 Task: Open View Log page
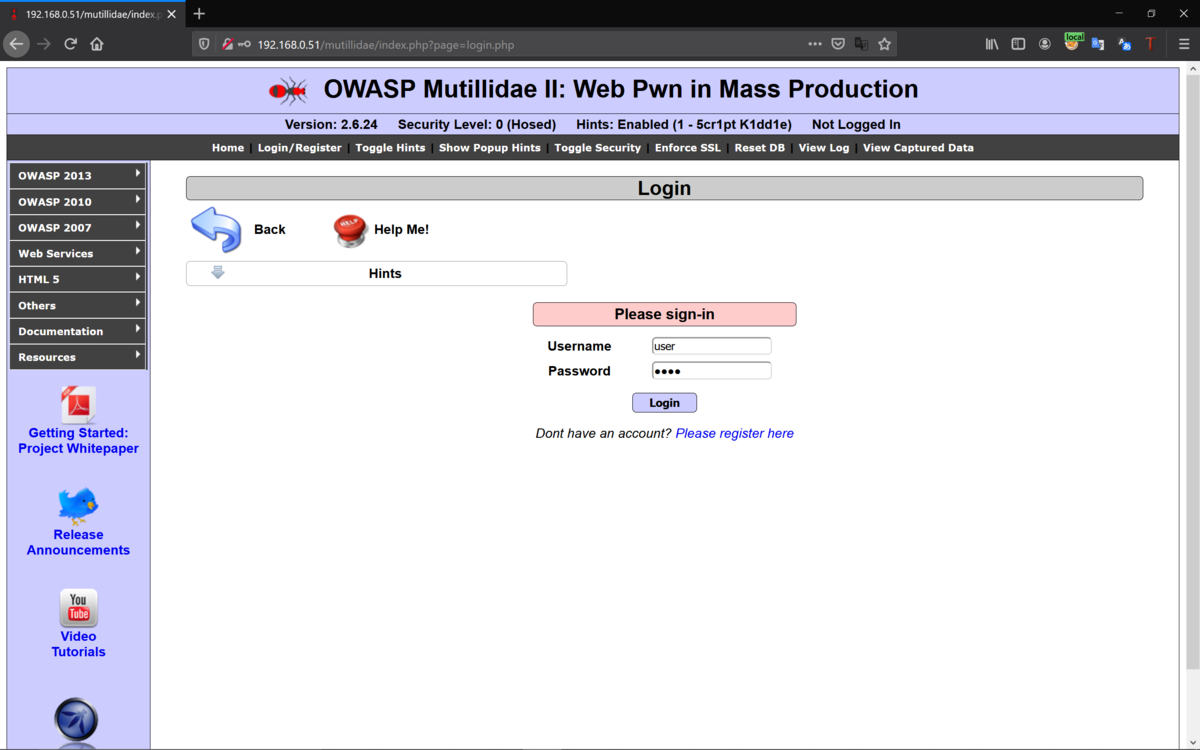824,148
